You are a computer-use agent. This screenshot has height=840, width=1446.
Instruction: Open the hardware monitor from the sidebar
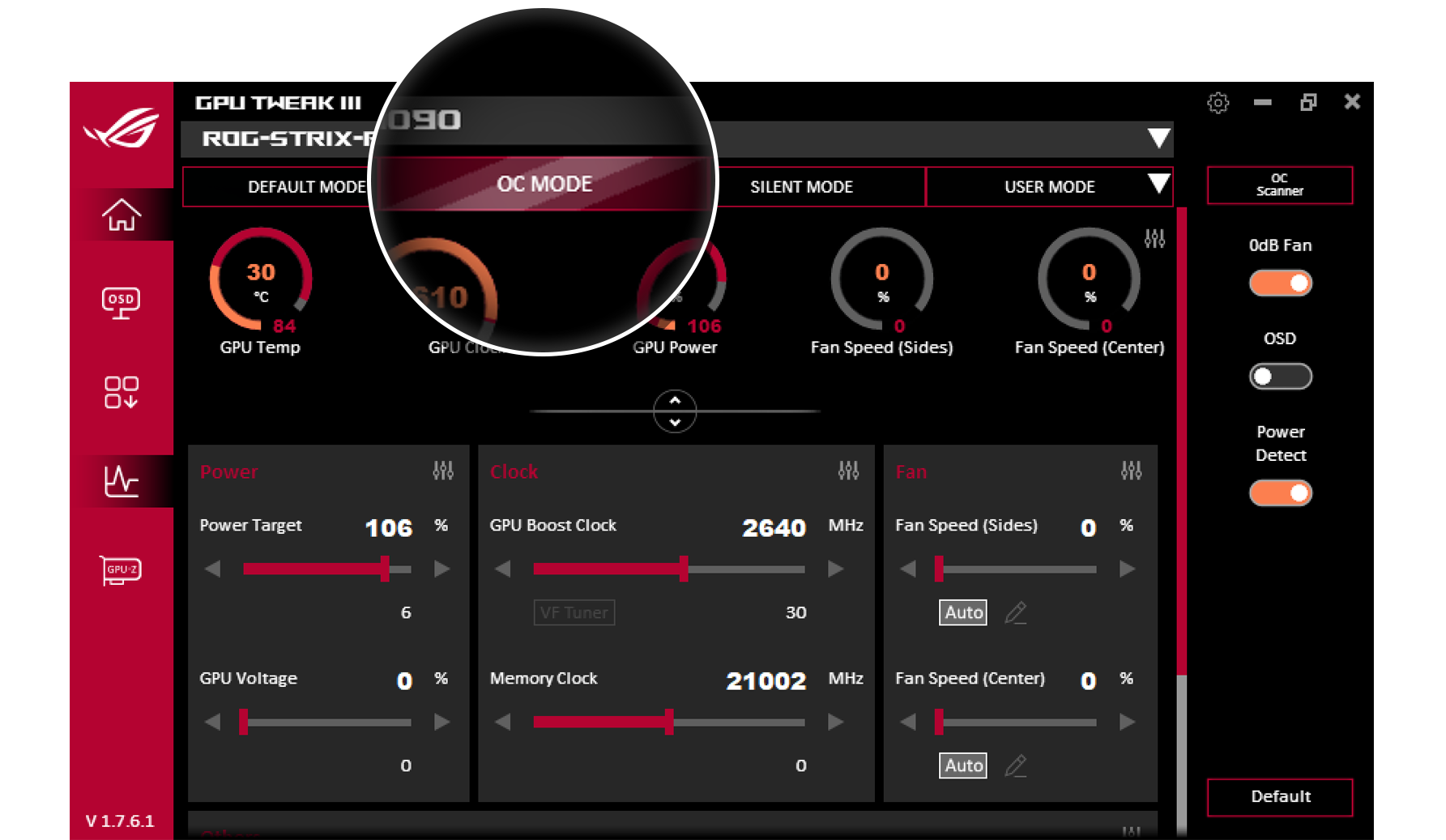(x=122, y=480)
